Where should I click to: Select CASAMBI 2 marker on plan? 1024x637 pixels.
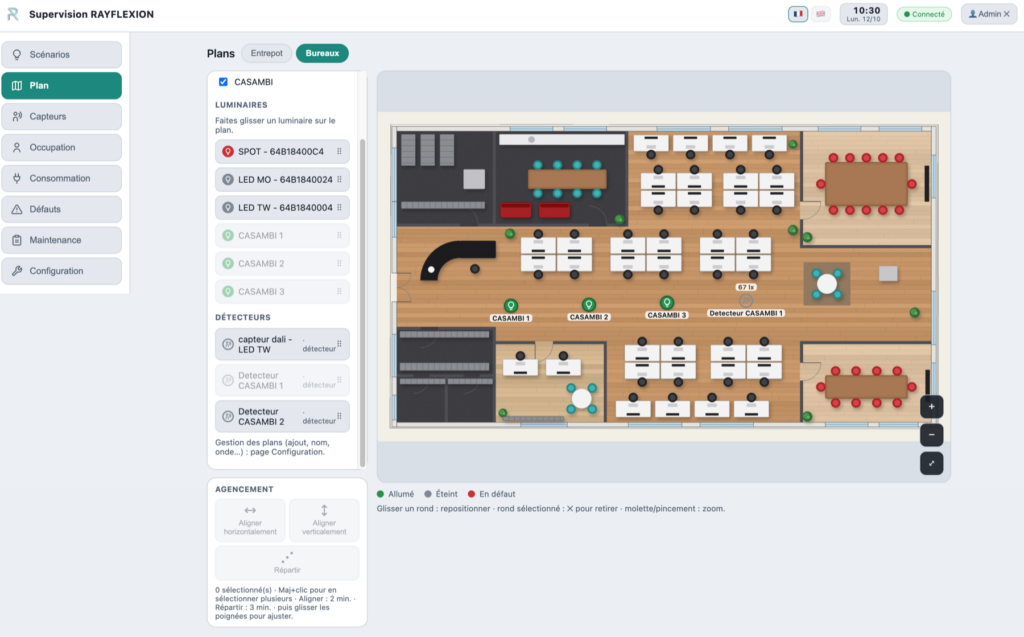tap(588, 304)
